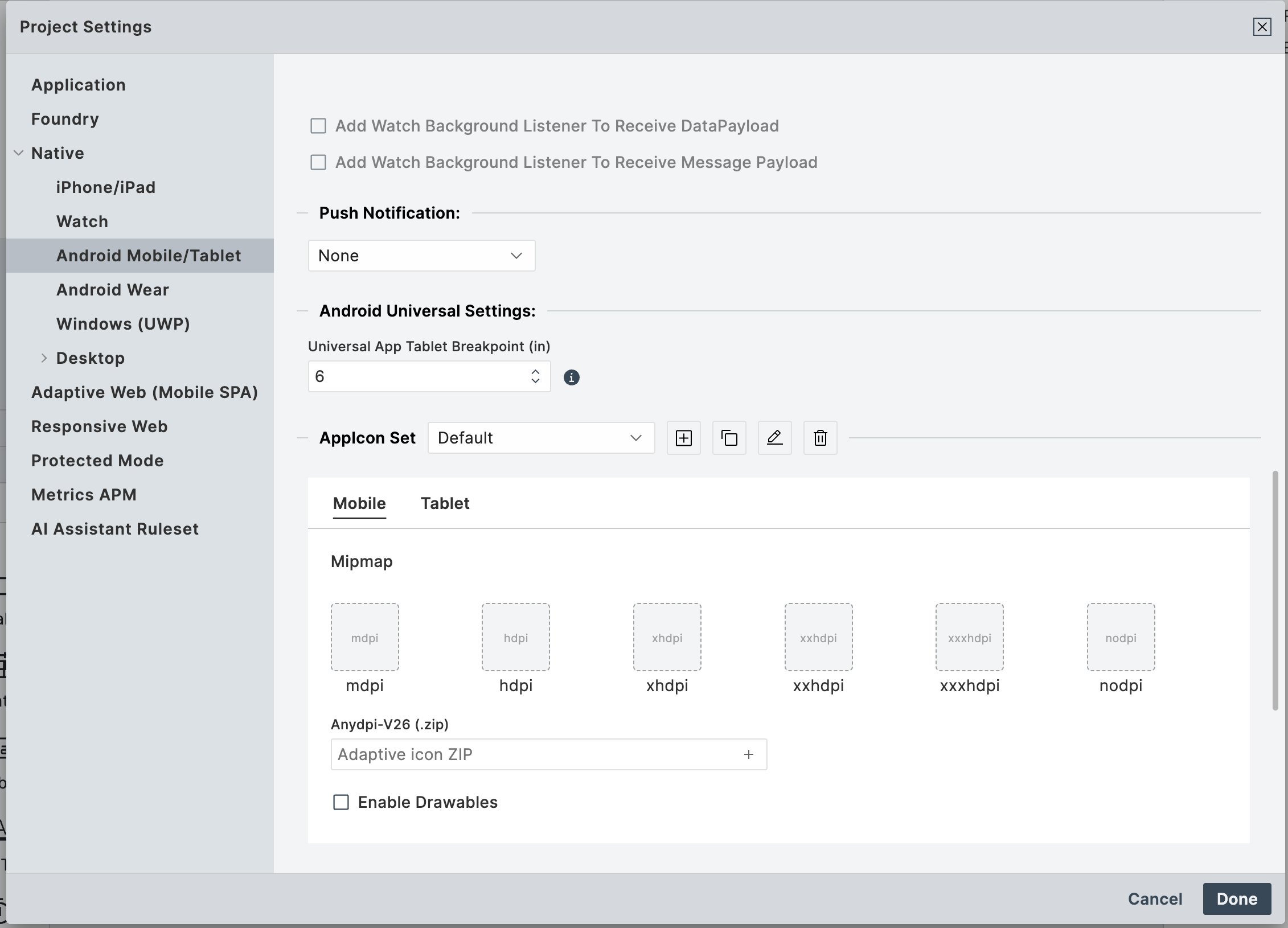Enable the Watch Background Listener DataPayload checkbox
The image size is (1288, 928).
[x=318, y=126]
